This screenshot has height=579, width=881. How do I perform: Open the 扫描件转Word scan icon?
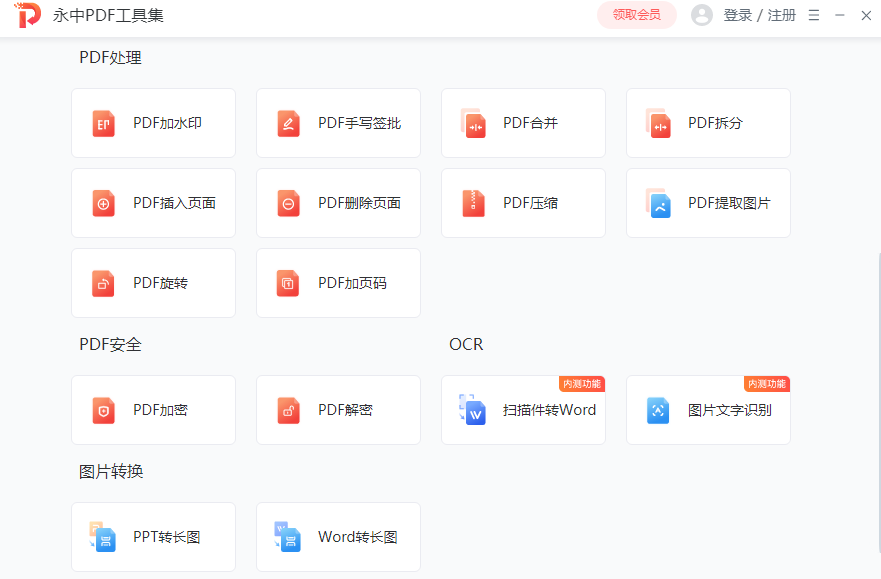(x=473, y=410)
